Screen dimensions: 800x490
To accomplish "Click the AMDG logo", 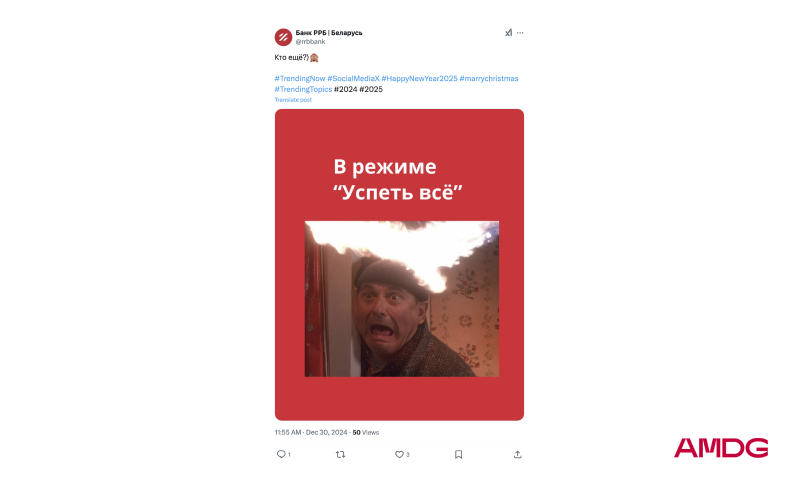I will click(720, 448).
